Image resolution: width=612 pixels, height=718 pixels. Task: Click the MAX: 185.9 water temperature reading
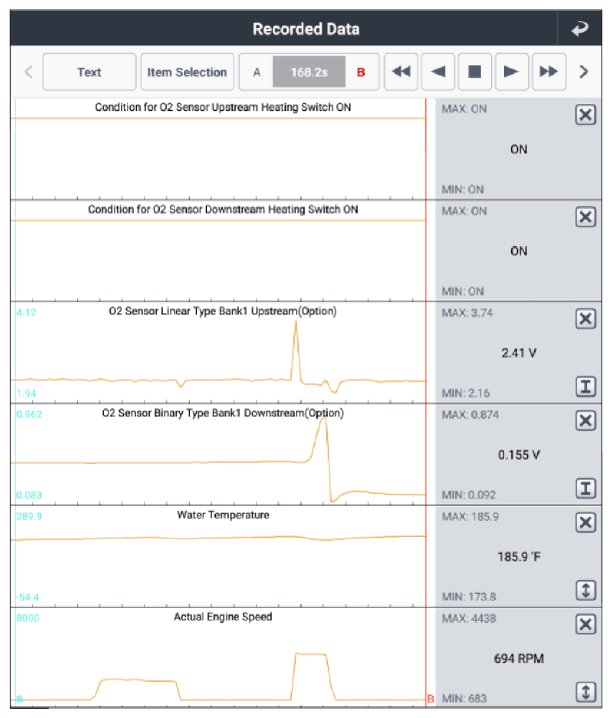pos(470,517)
